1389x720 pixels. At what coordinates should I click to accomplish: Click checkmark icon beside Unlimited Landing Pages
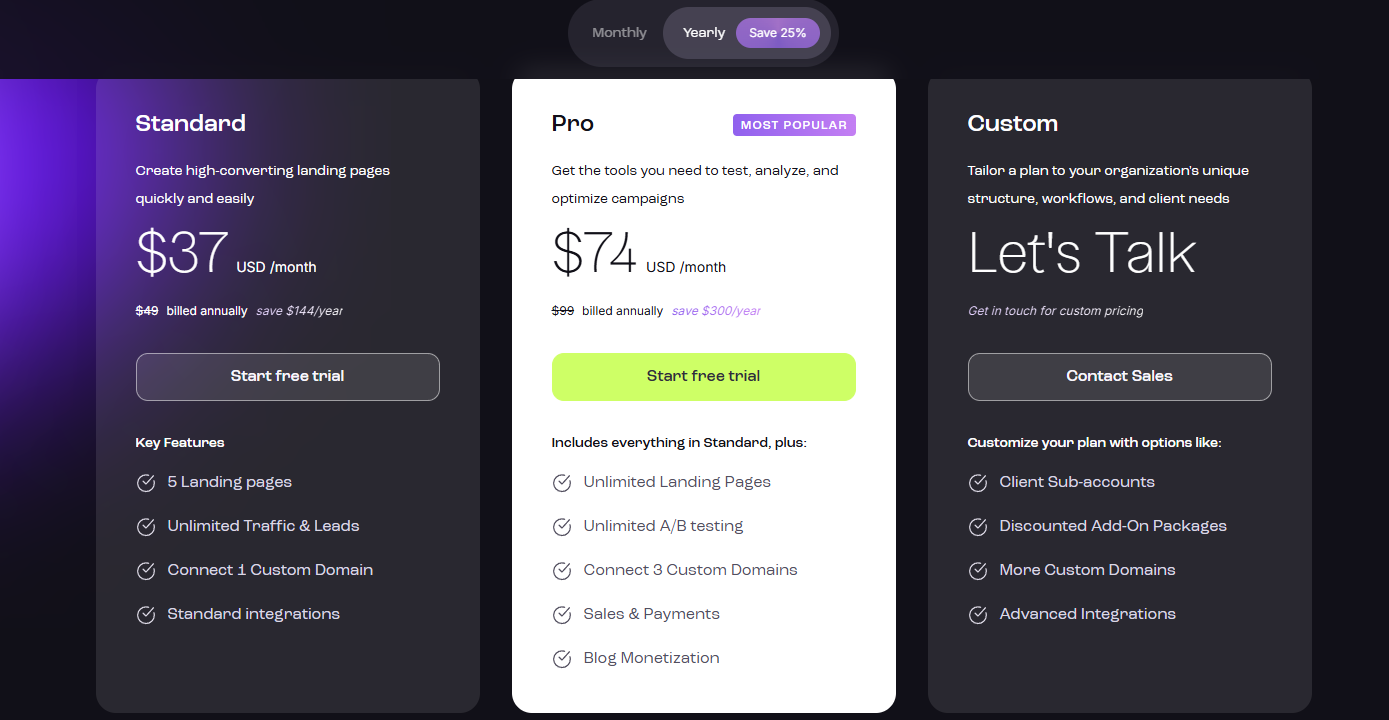tap(562, 483)
